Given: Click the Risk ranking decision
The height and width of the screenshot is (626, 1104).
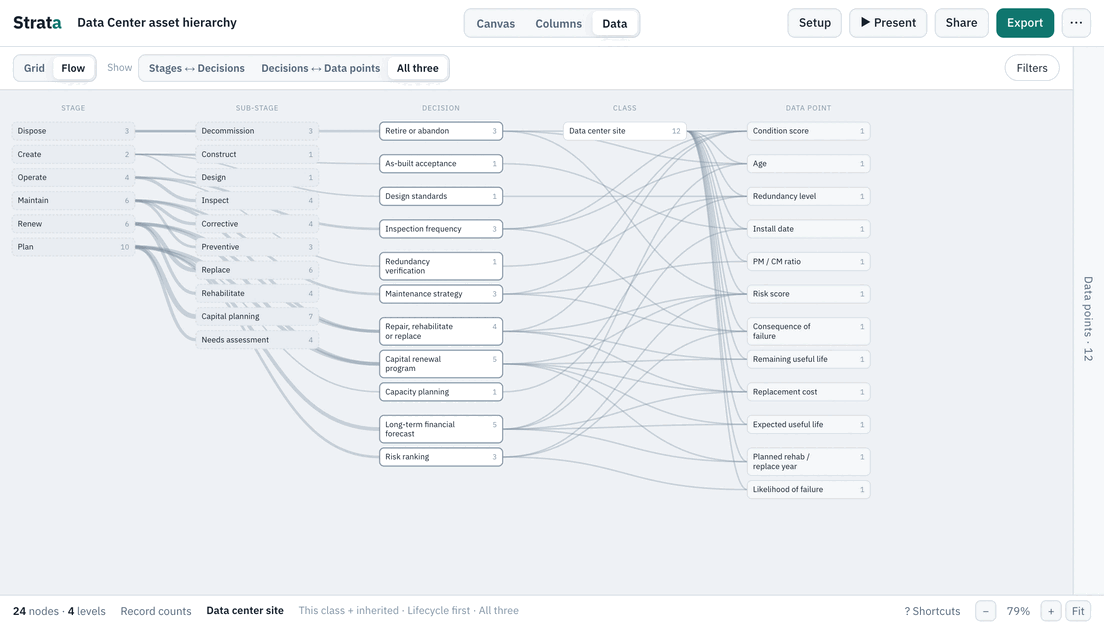Looking at the screenshot, I should coord(441,457).
